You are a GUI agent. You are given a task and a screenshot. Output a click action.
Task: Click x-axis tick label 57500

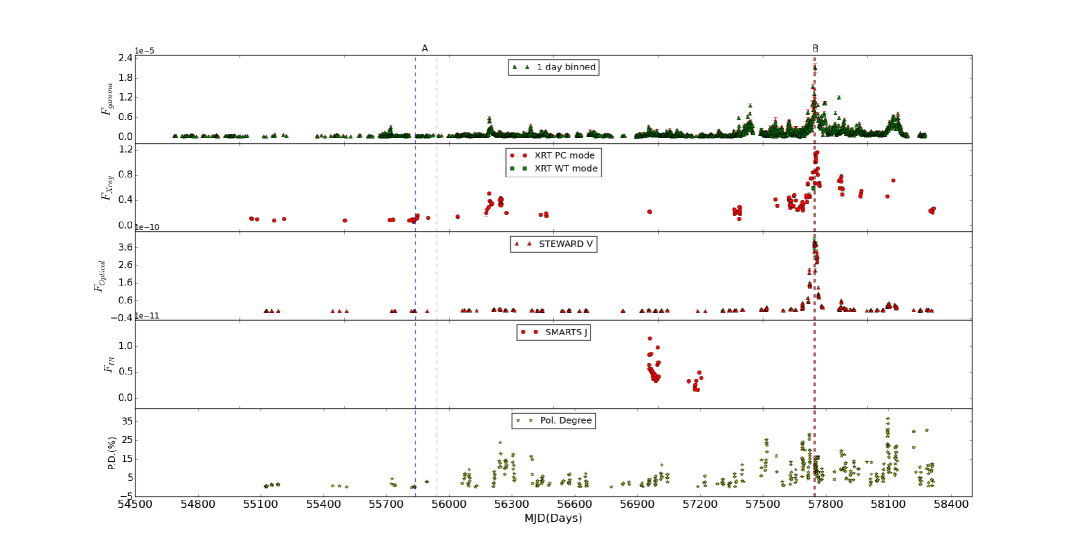point(763,505)
